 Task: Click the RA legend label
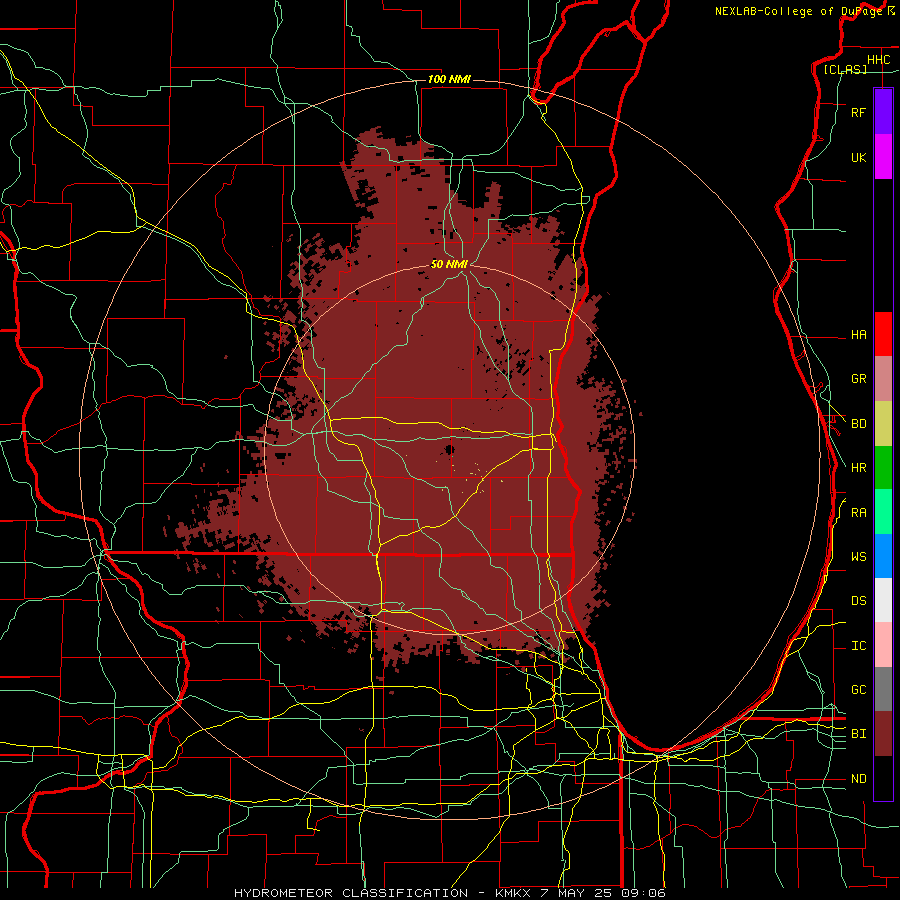point(858,513)
